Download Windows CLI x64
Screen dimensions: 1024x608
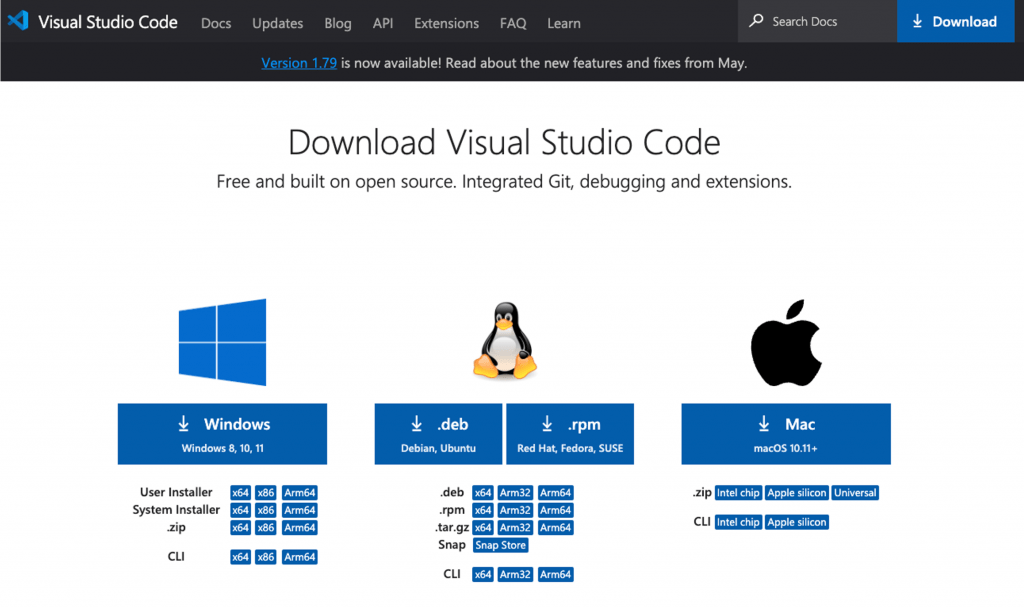point(240,557)
